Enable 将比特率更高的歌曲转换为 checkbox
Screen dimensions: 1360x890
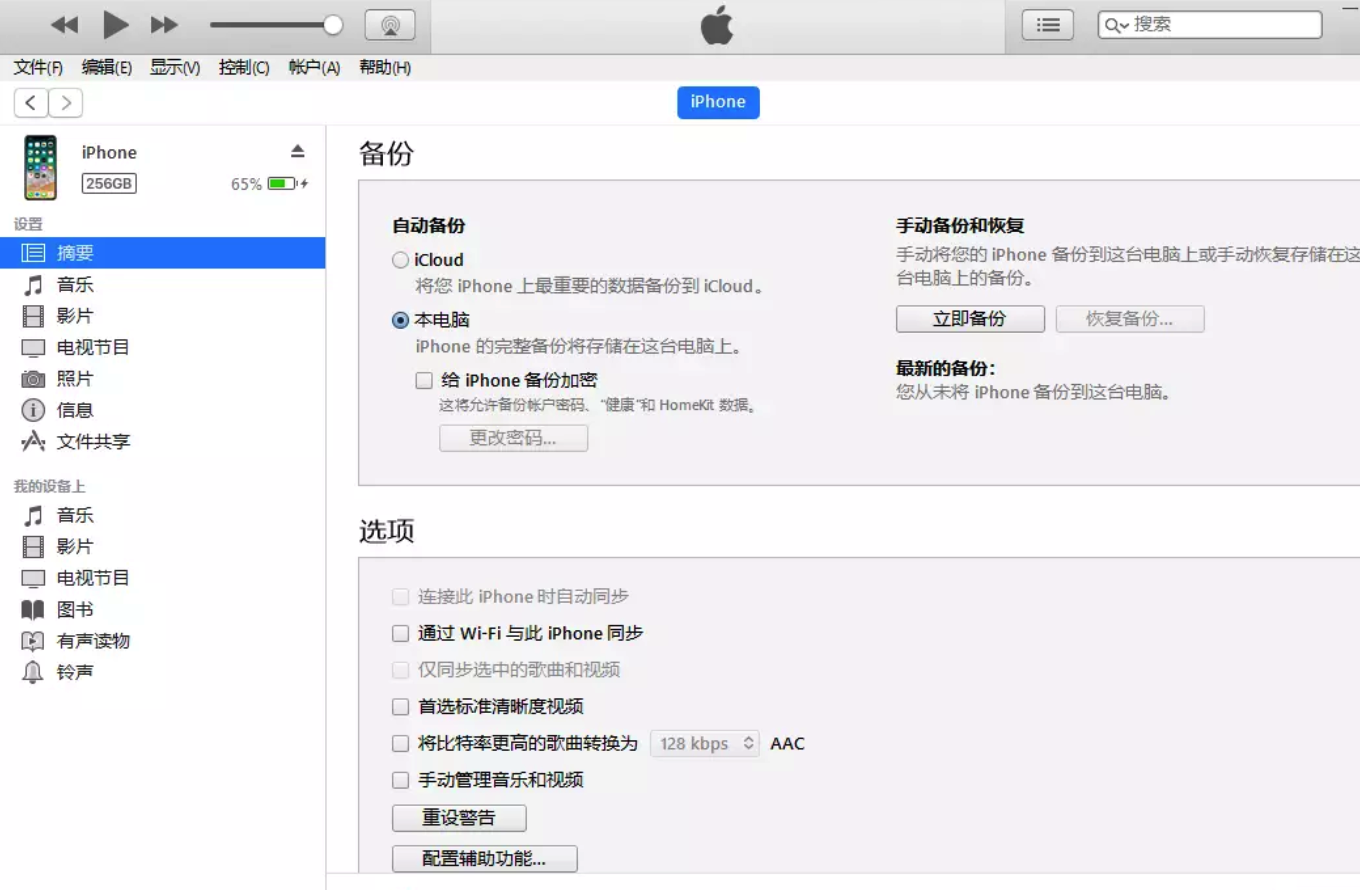(x=401, y=743)
